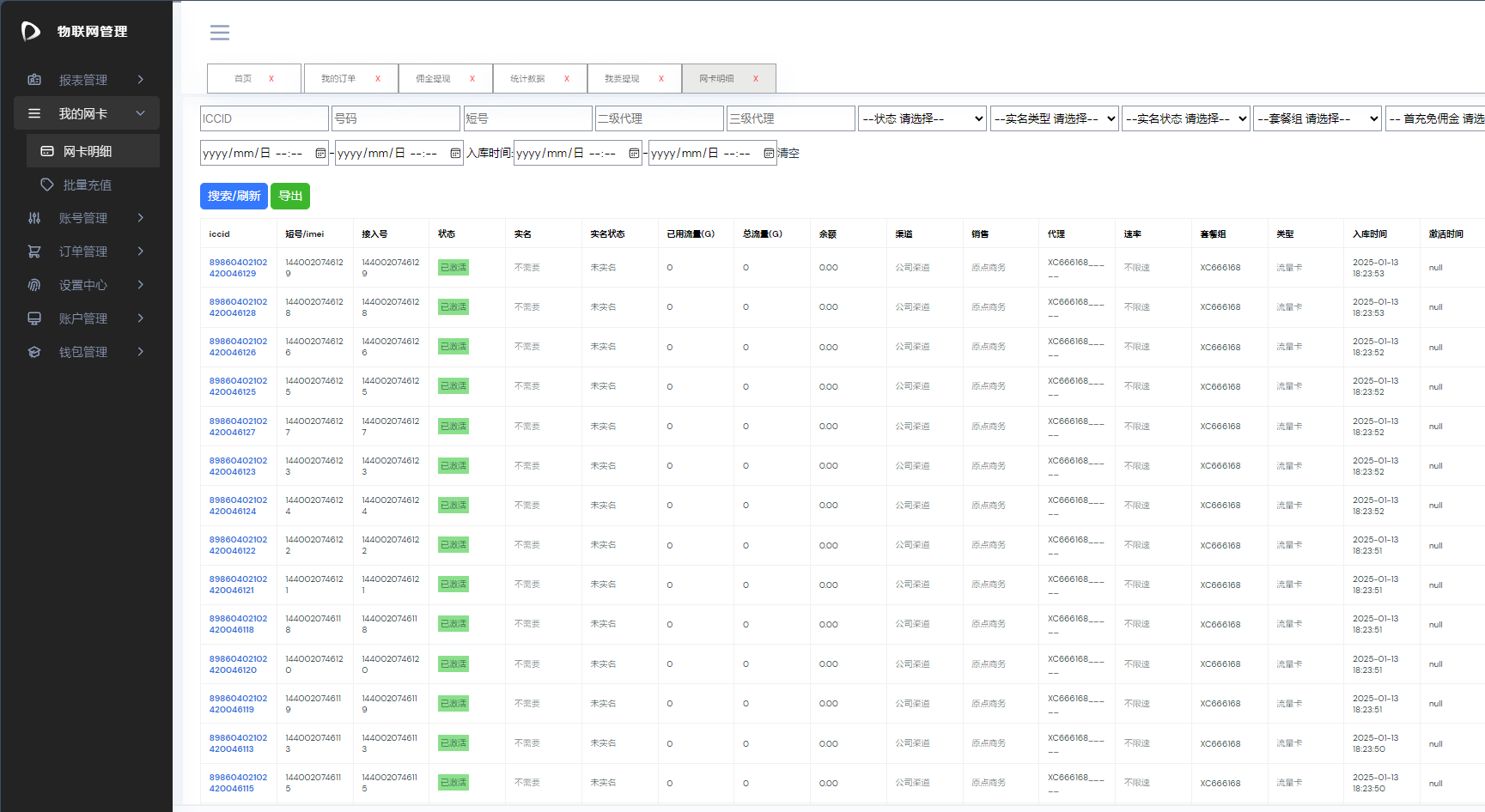Click the 钱包管理 sidebar icon
The height and width of the screenshot is (812, 1485).
[34, 352]
